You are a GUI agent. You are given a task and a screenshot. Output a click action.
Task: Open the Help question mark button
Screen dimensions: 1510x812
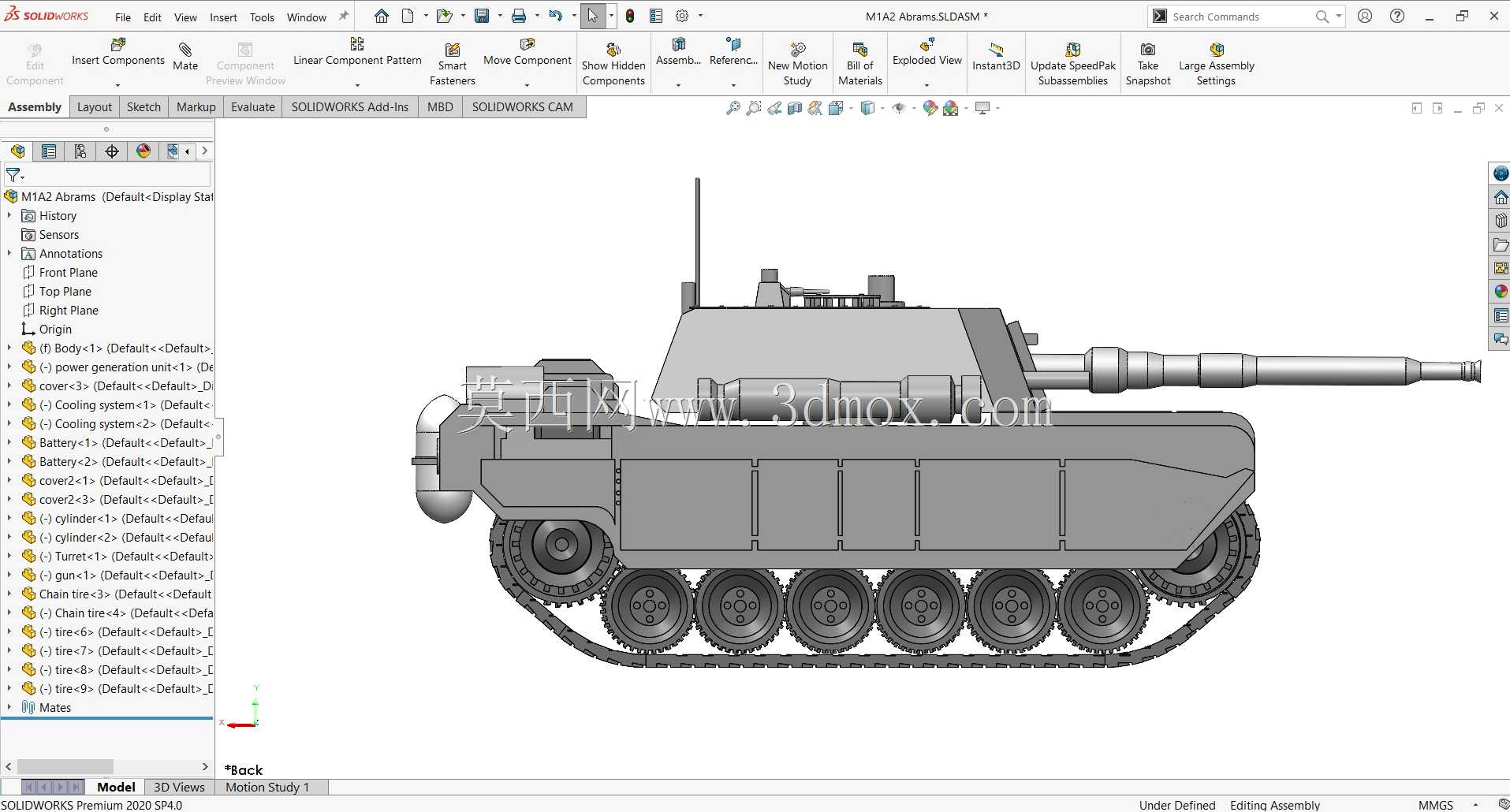point(1397,16)
